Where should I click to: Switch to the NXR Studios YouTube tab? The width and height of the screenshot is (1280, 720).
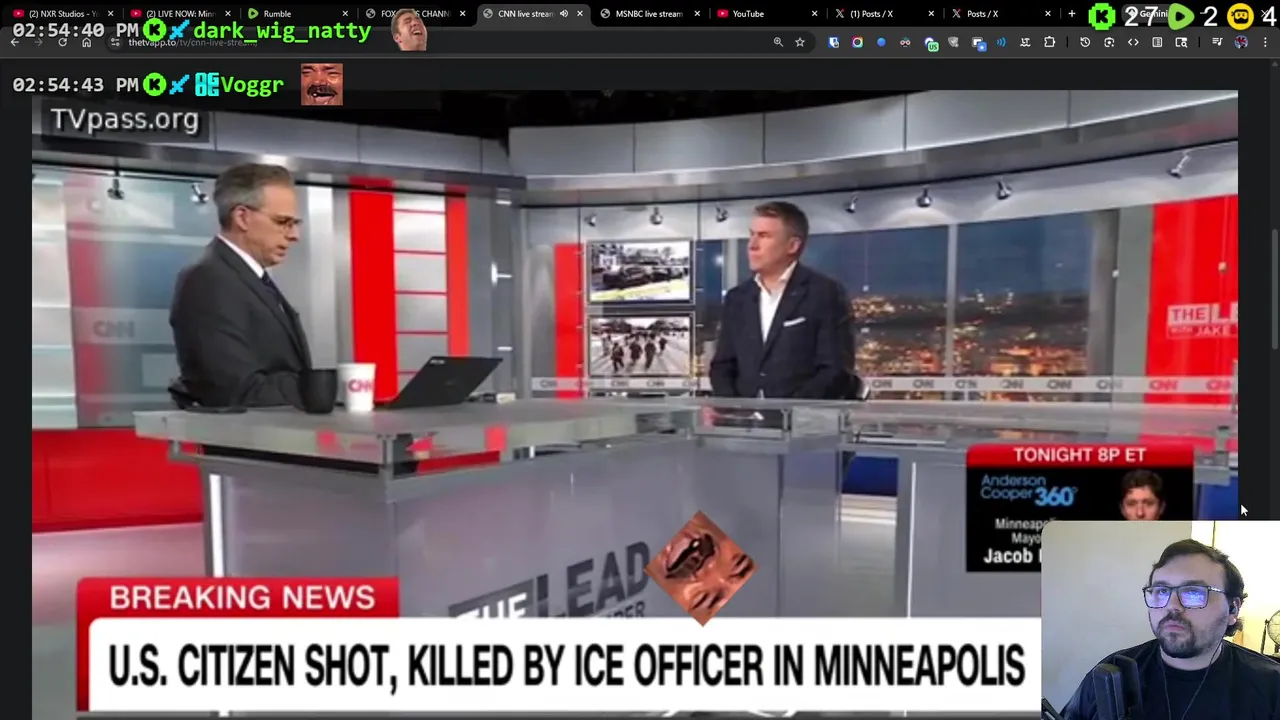tap(60, 14)
